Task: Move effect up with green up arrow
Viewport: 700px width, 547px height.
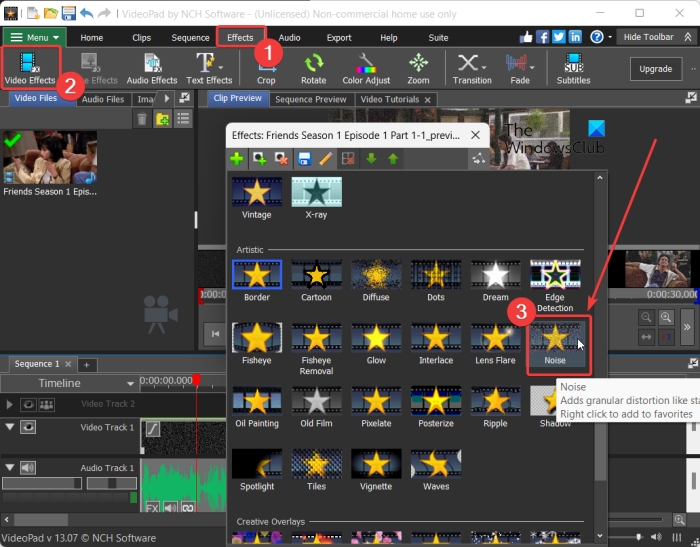Action: (x=393, y=159)
